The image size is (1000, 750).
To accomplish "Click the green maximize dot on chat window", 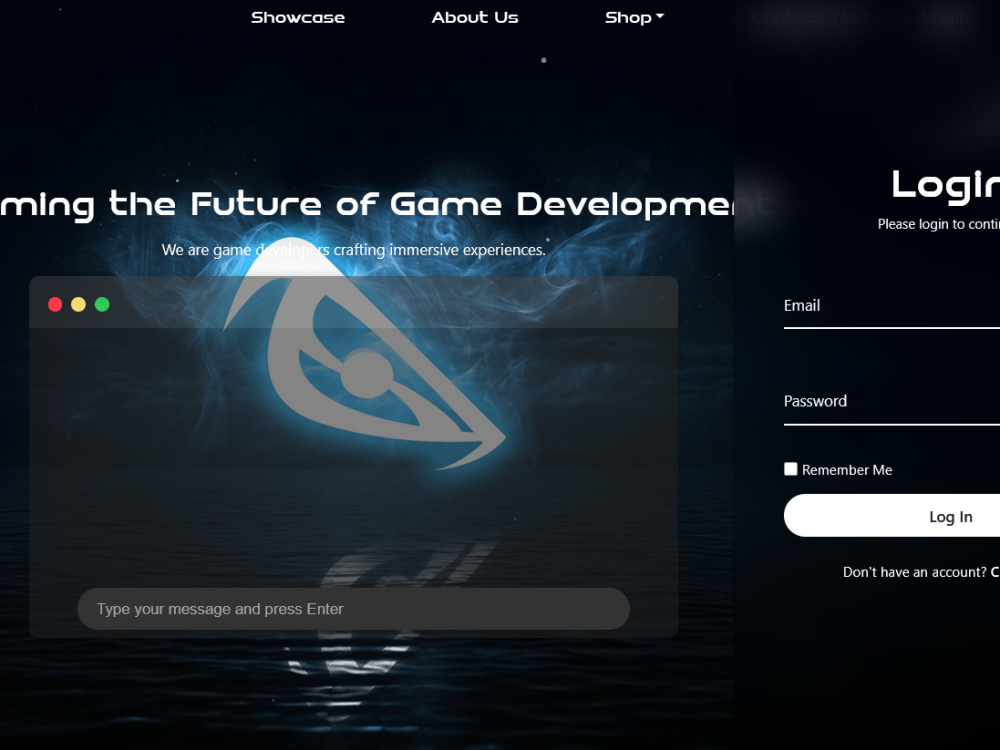I will pos(102,304).
